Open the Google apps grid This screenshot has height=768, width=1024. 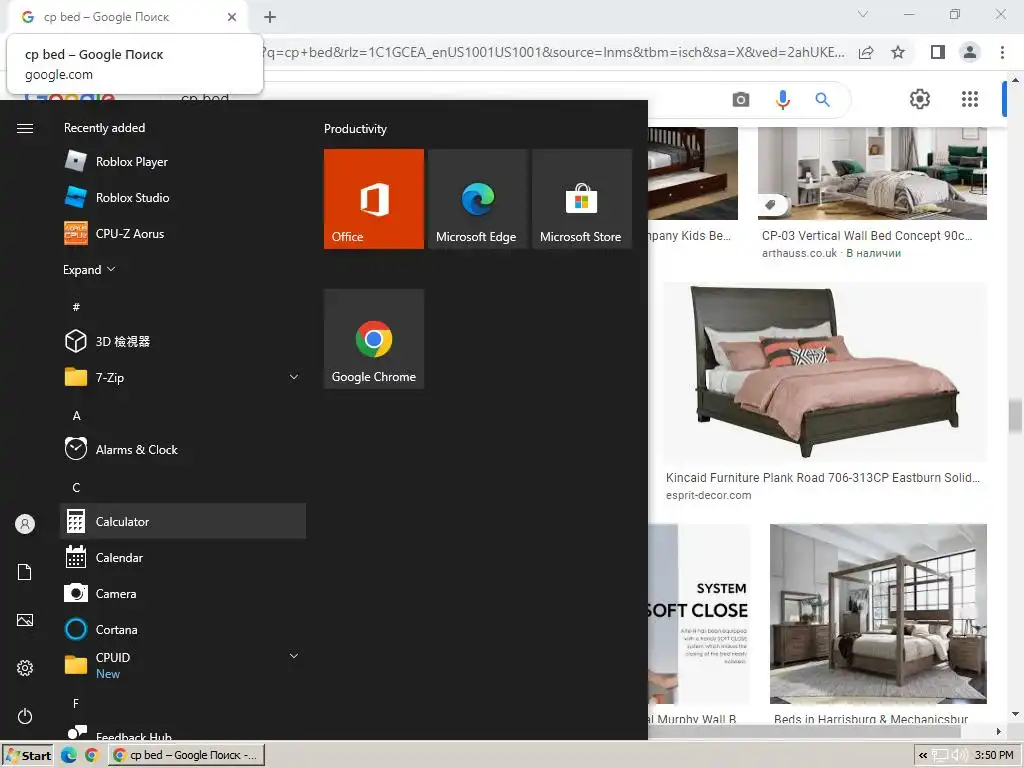[x=970, y=99]
